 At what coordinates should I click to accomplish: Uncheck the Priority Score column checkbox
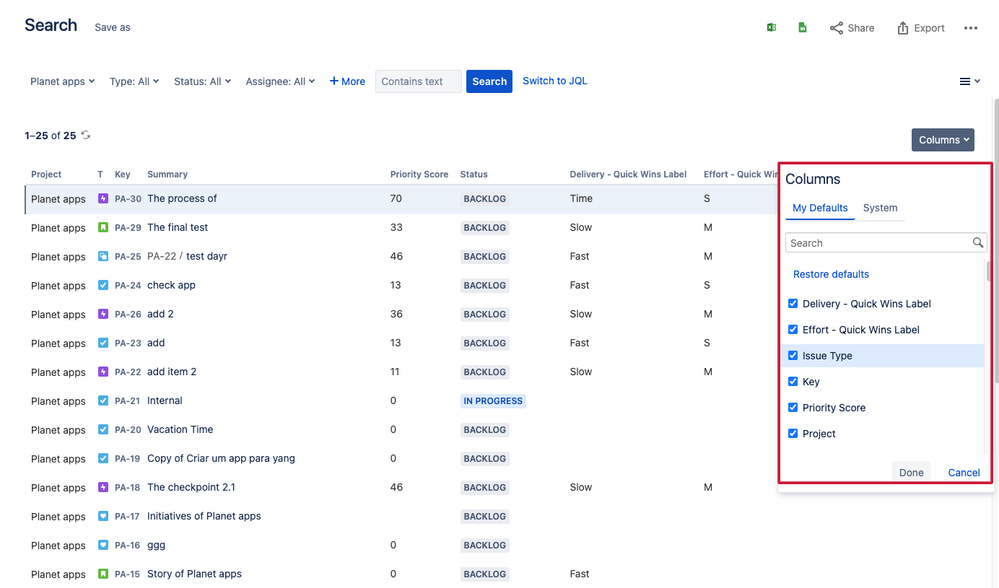[793, 408]
